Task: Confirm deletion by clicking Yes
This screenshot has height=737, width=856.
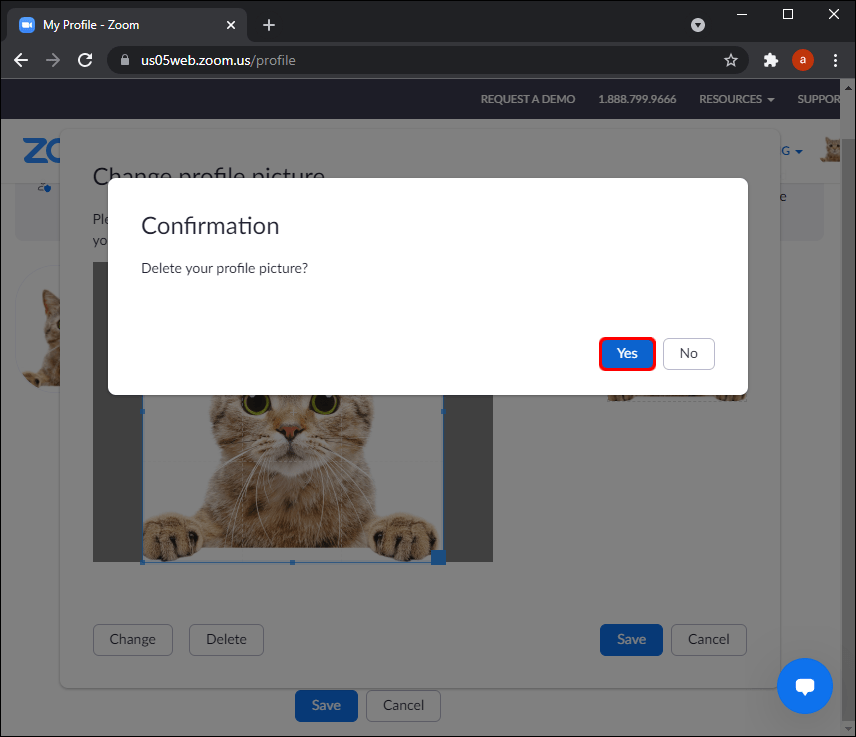Action: click(627, 354)
